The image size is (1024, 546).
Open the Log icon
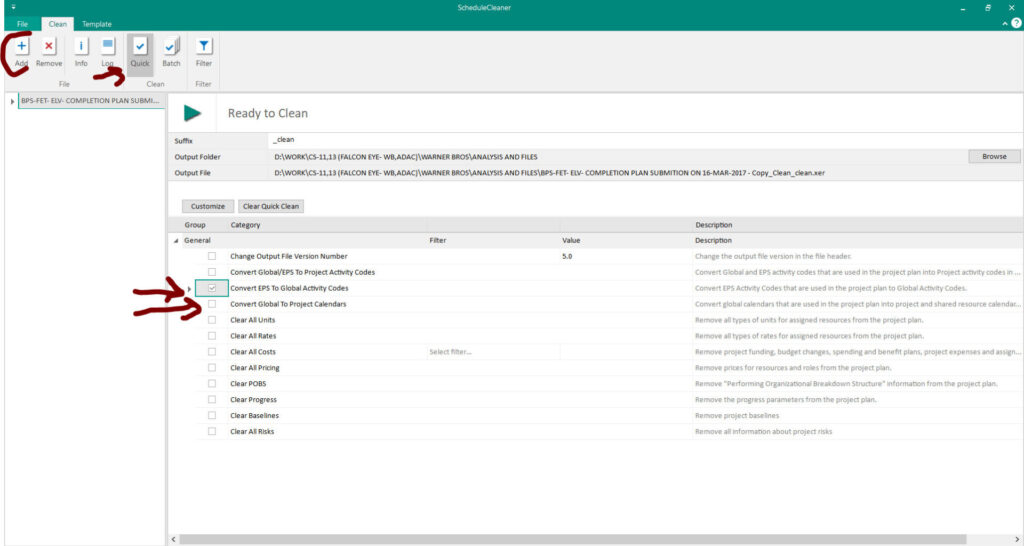108,46
